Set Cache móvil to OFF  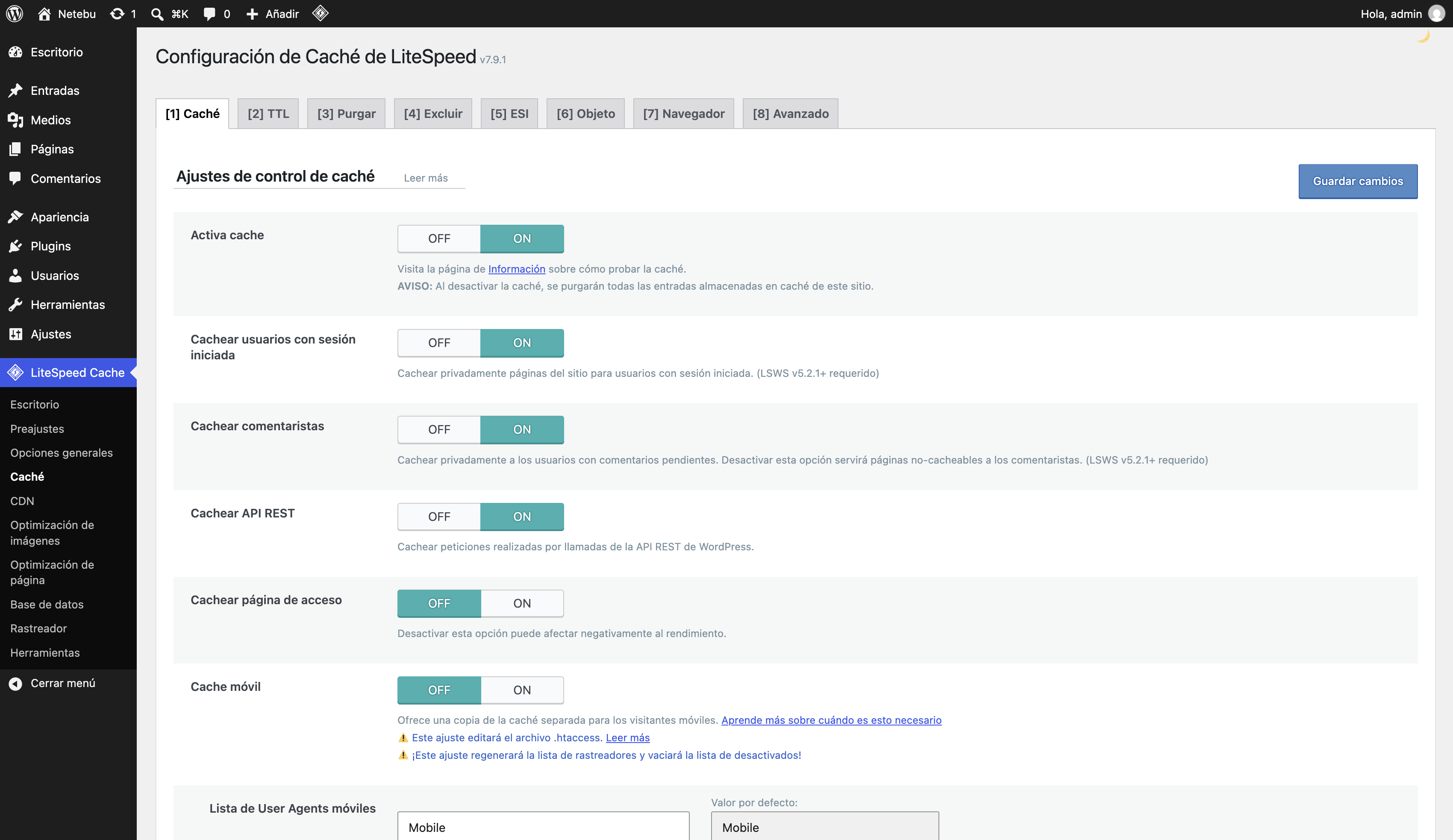click(439, 690)
